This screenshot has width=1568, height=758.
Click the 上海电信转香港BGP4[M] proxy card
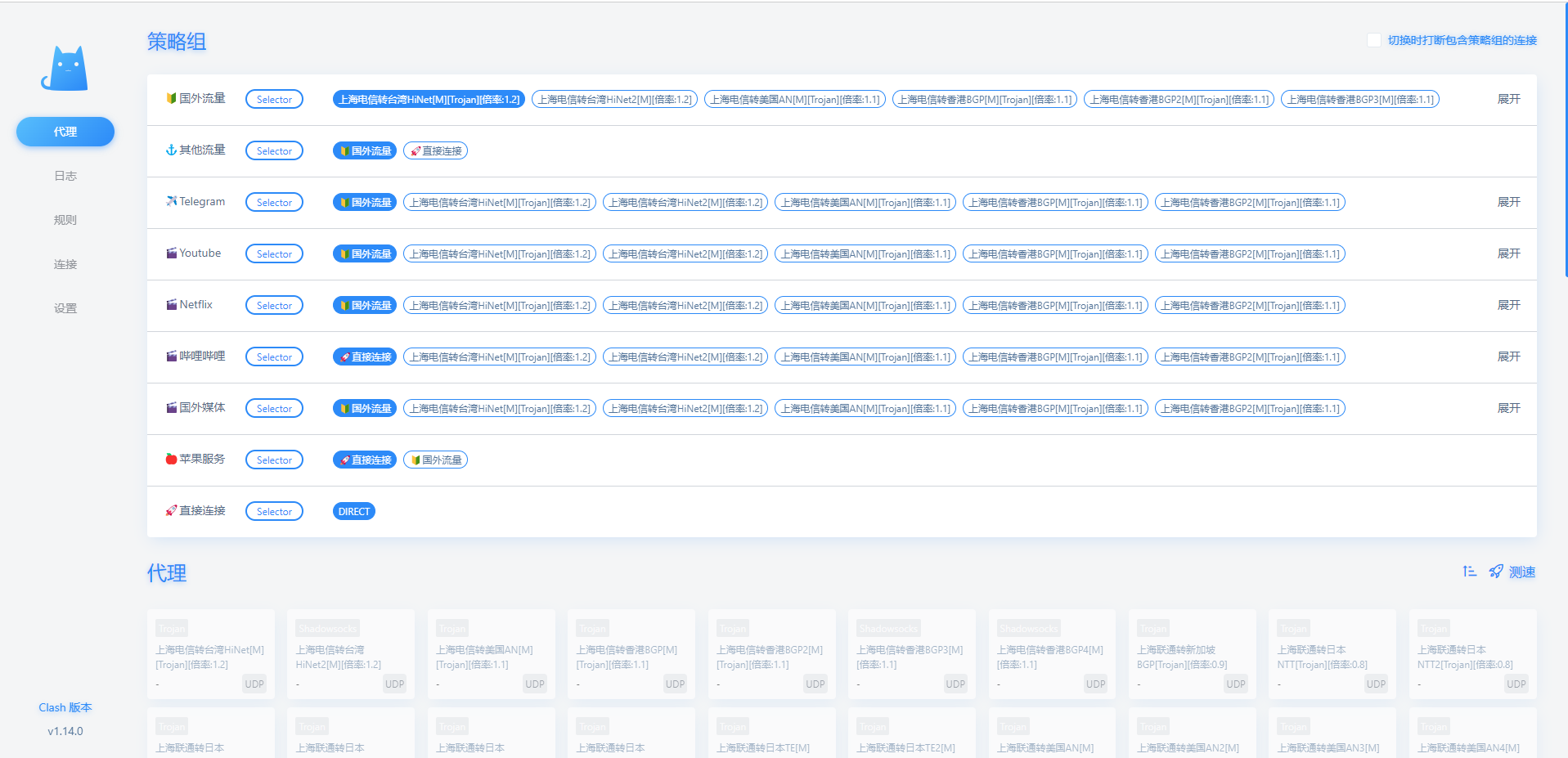[1052, 654]
